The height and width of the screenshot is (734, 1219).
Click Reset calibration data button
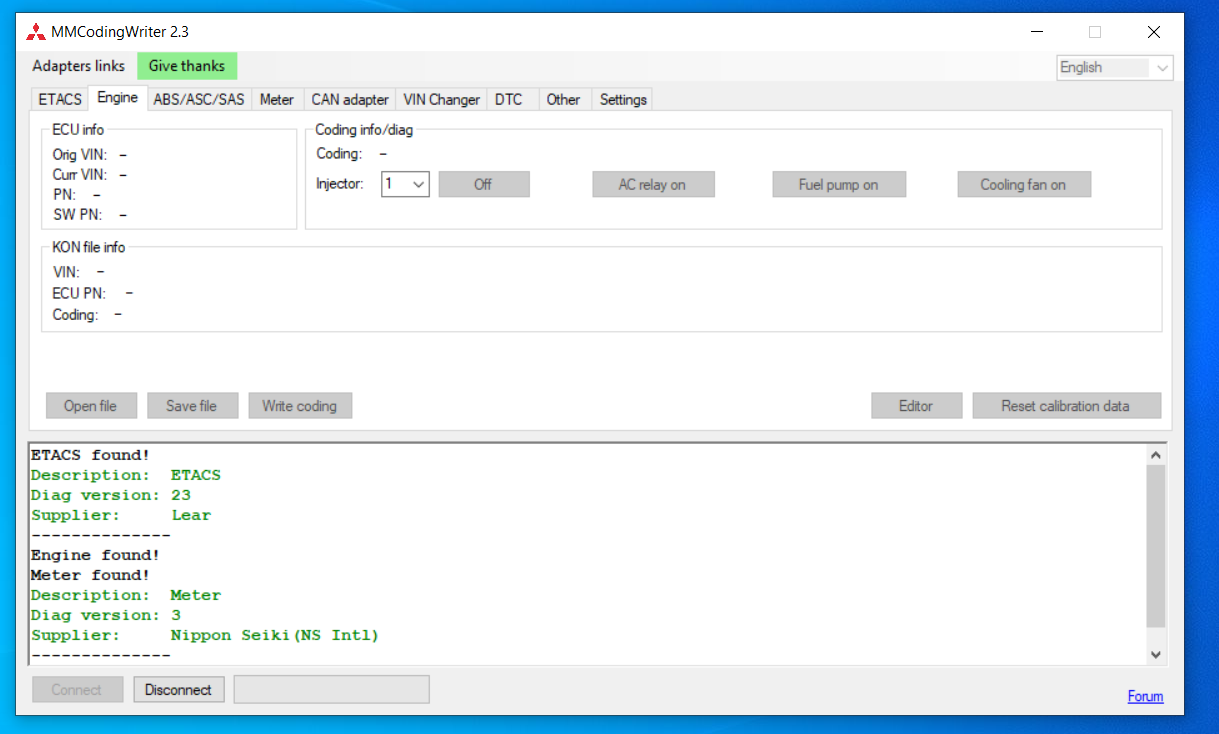1065,405
